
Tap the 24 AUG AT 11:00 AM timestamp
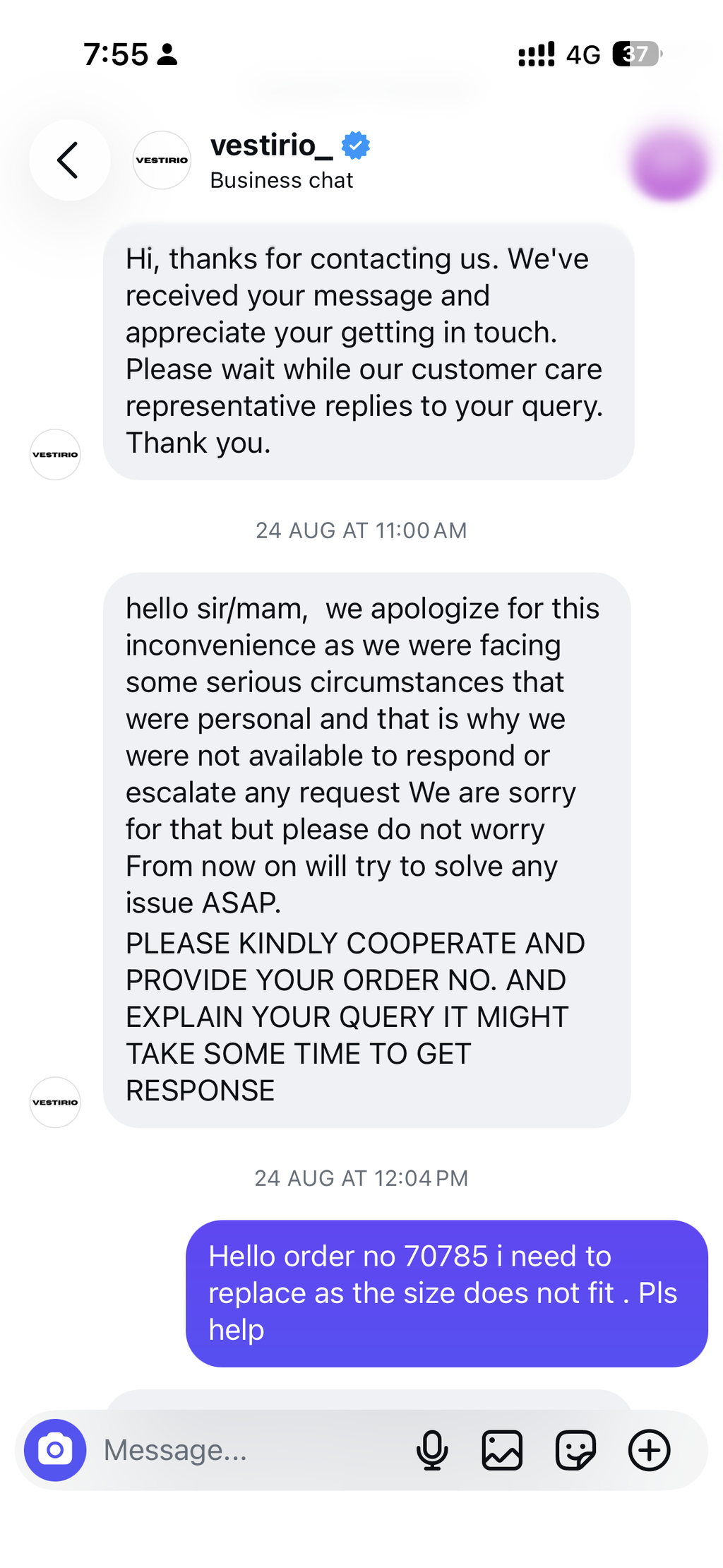coord(361,530)
